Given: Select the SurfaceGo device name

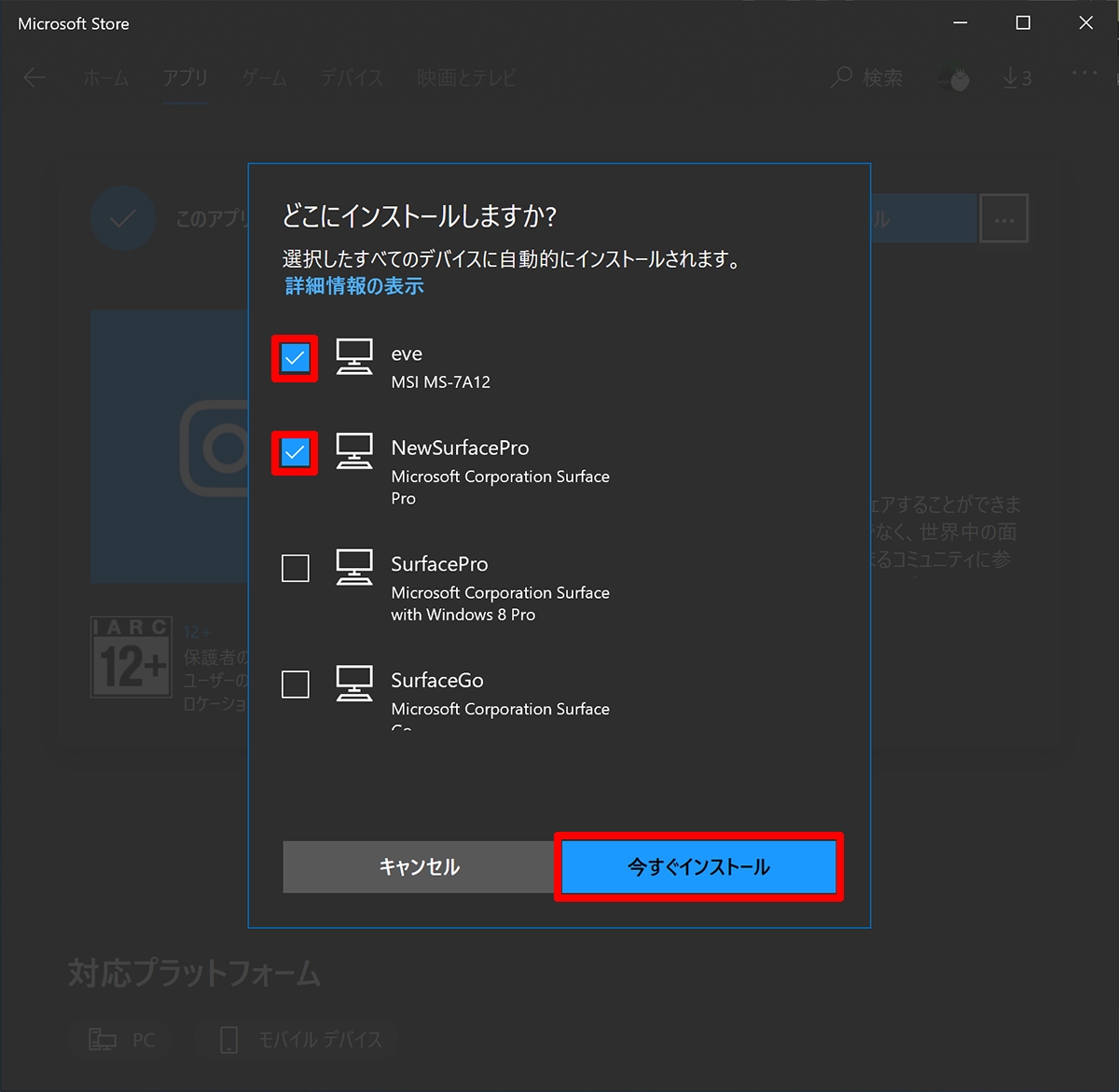Looking at the screenshot, I should click(437, 681).
